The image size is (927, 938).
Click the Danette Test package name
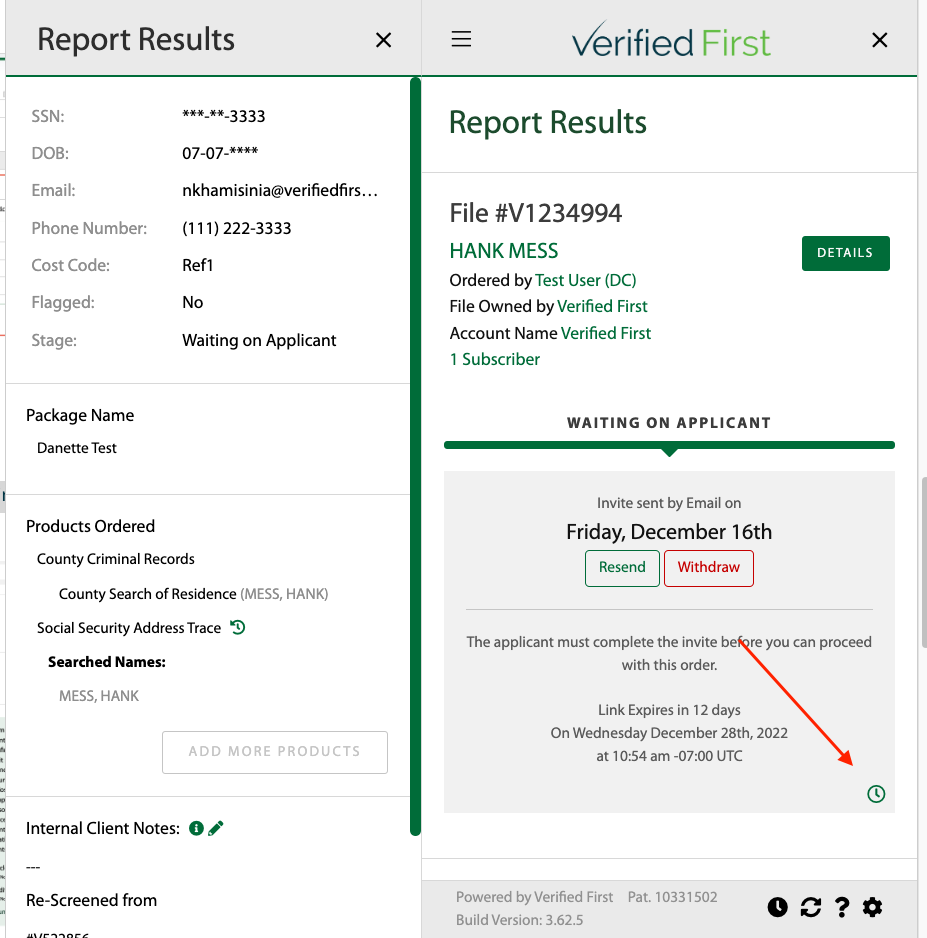tap(77, 448)
